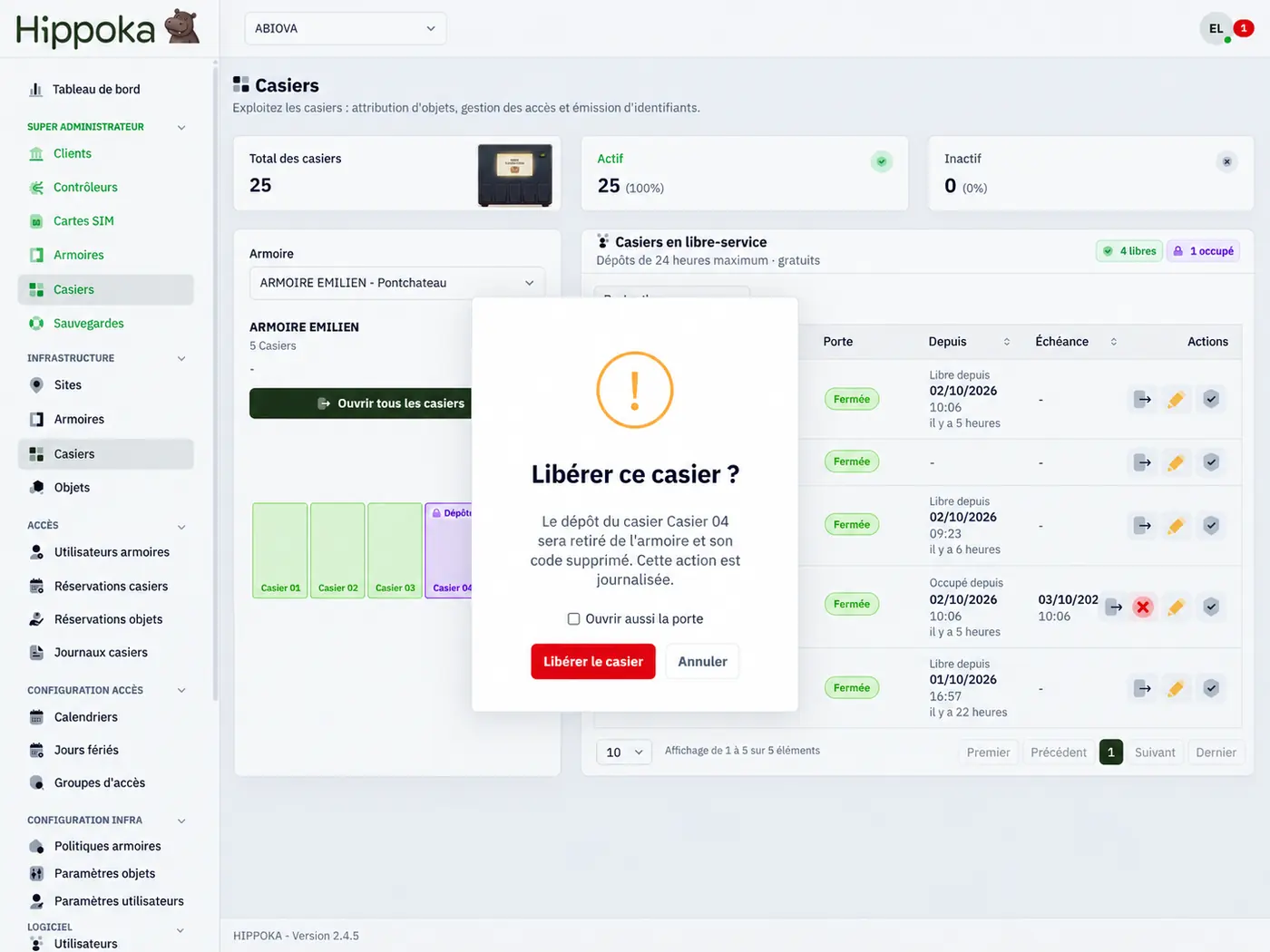The width and height of the screenshot is (1270, 952).
Task: Select the Casier 03 locker tile
Action: click(395, 550)
